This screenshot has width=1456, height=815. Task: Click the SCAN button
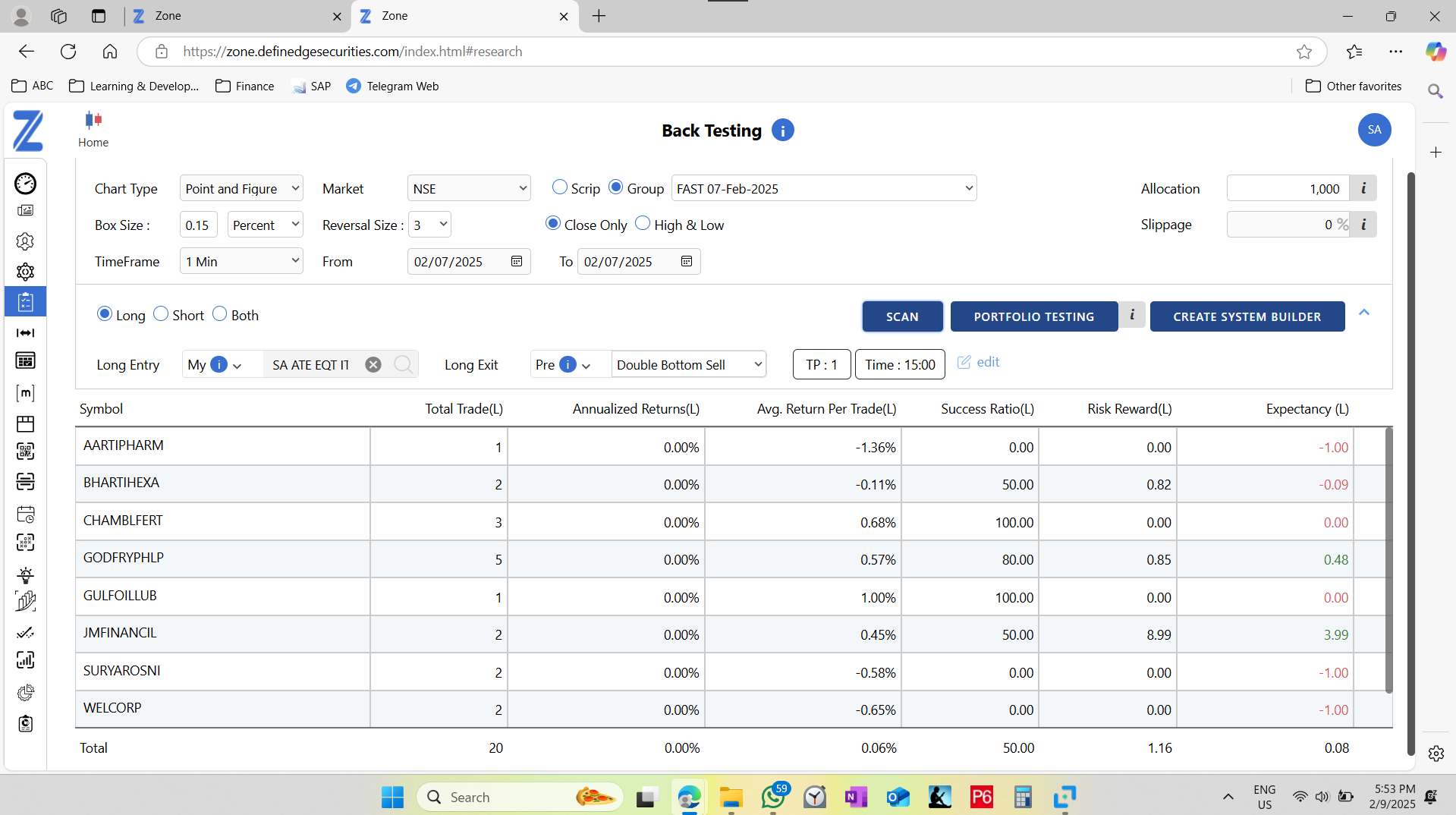coord(902,316)
